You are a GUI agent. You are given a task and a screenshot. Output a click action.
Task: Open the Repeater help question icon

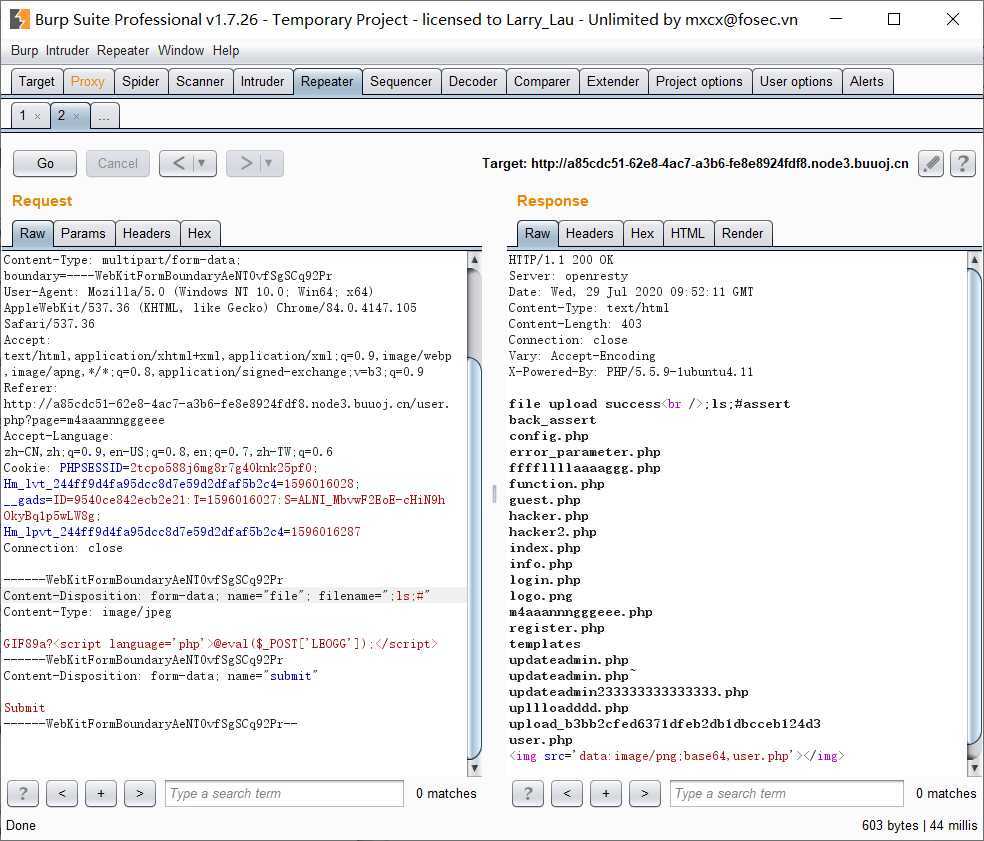(x=963, y=164)
